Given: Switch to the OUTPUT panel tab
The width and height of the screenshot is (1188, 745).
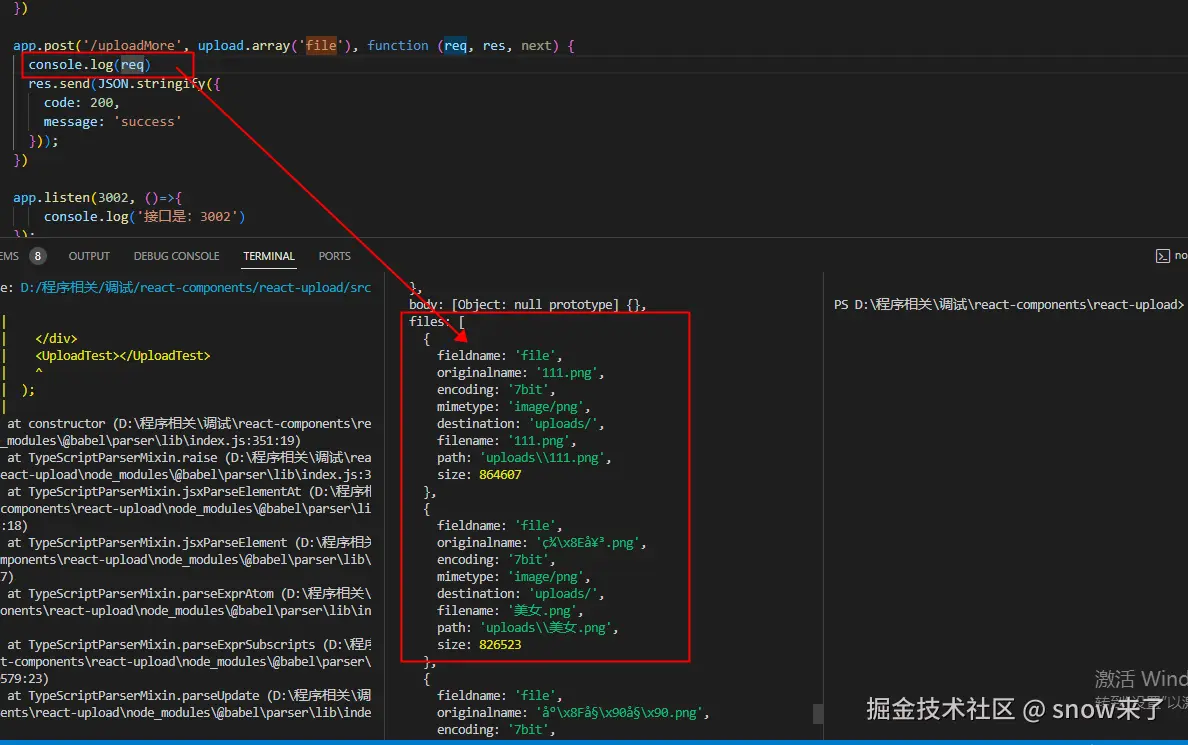Looking at the screenshot, I should (89, 256).
